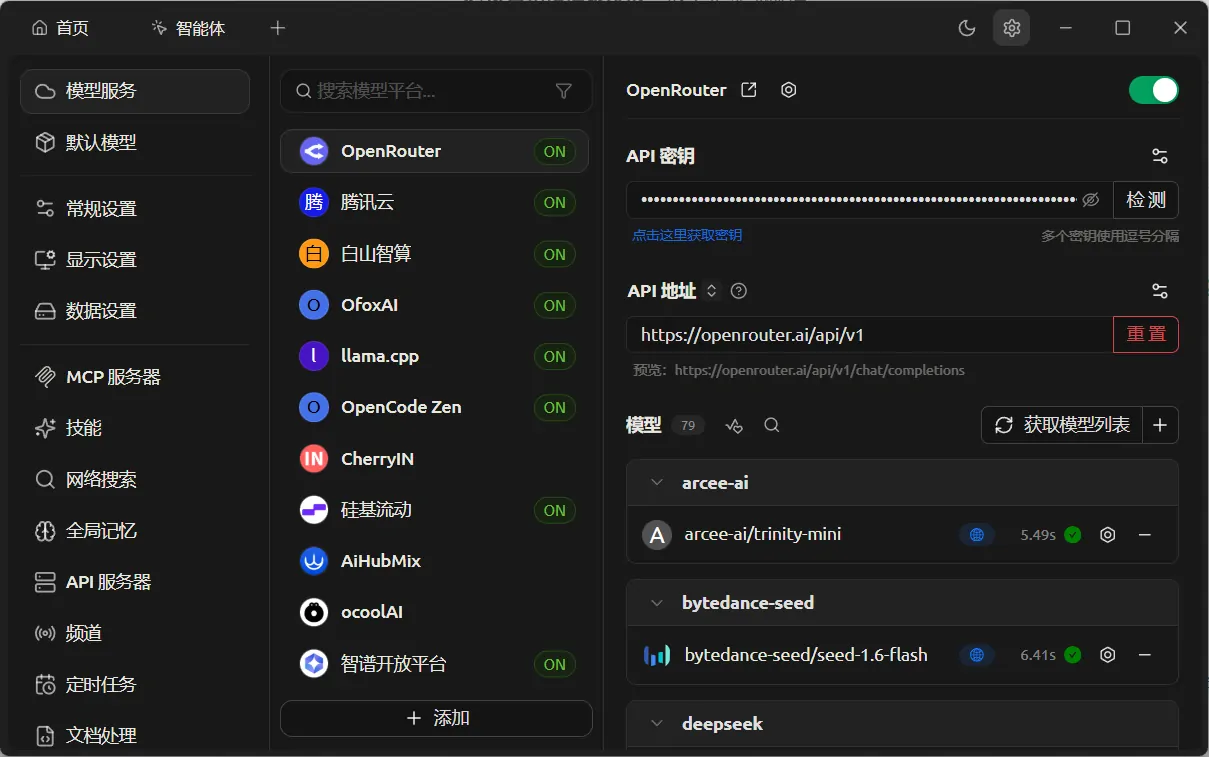The width and height of the screenshot is (1209, 757).
Task: Open the API 地址 type selector arrows
Action: click(712, 291)
